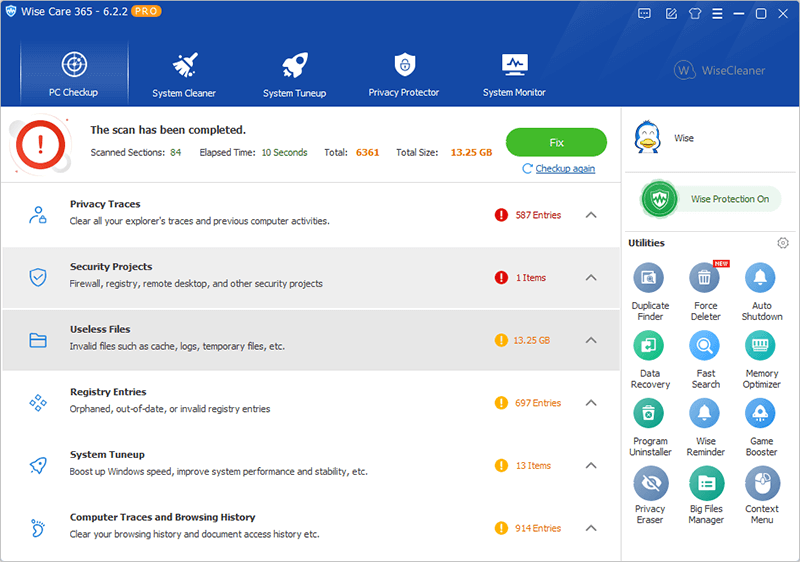Click the Checkup again link
This screenshot has height=562, width=800.
coord(565,169)
